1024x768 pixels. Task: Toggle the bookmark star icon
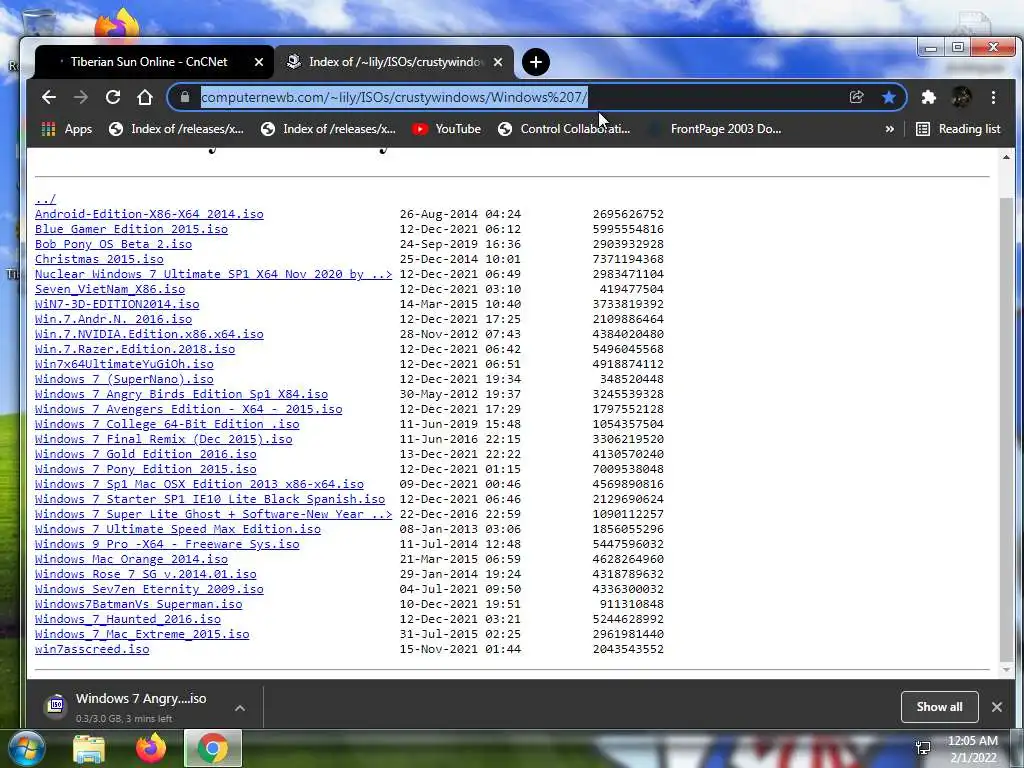(888, 97)
